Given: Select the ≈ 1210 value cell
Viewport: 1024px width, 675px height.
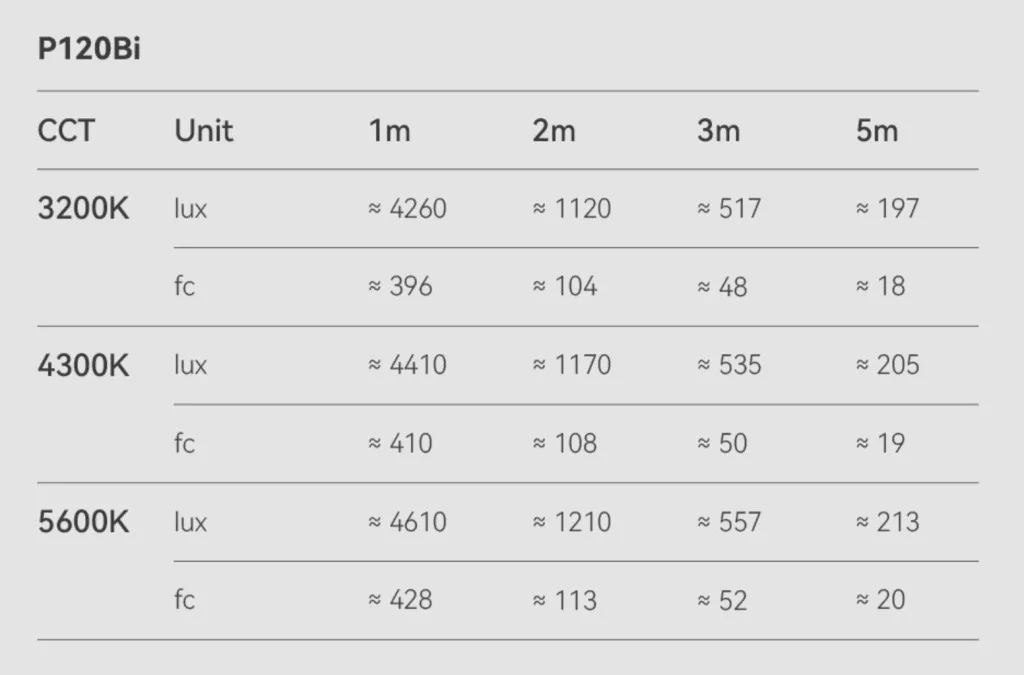Looking at the screenshot, I should pos(571,522).
